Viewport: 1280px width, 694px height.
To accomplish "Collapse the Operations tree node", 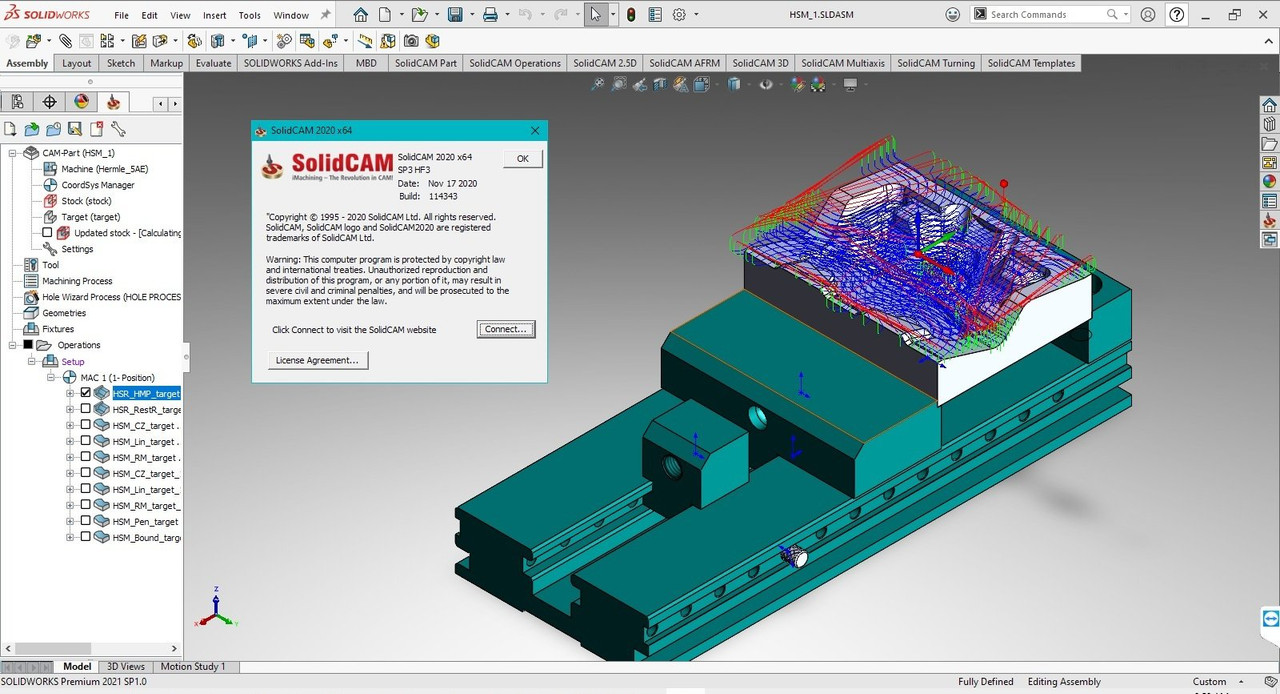I will 13,345.
